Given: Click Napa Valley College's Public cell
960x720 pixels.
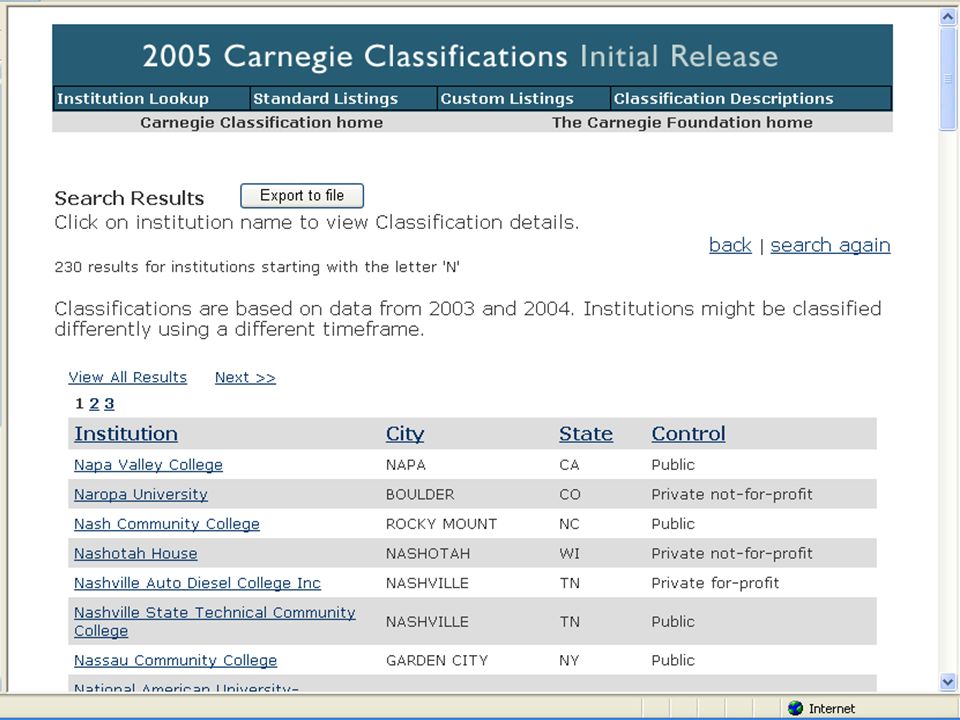Looking at the screenshot, I should 673,465.
